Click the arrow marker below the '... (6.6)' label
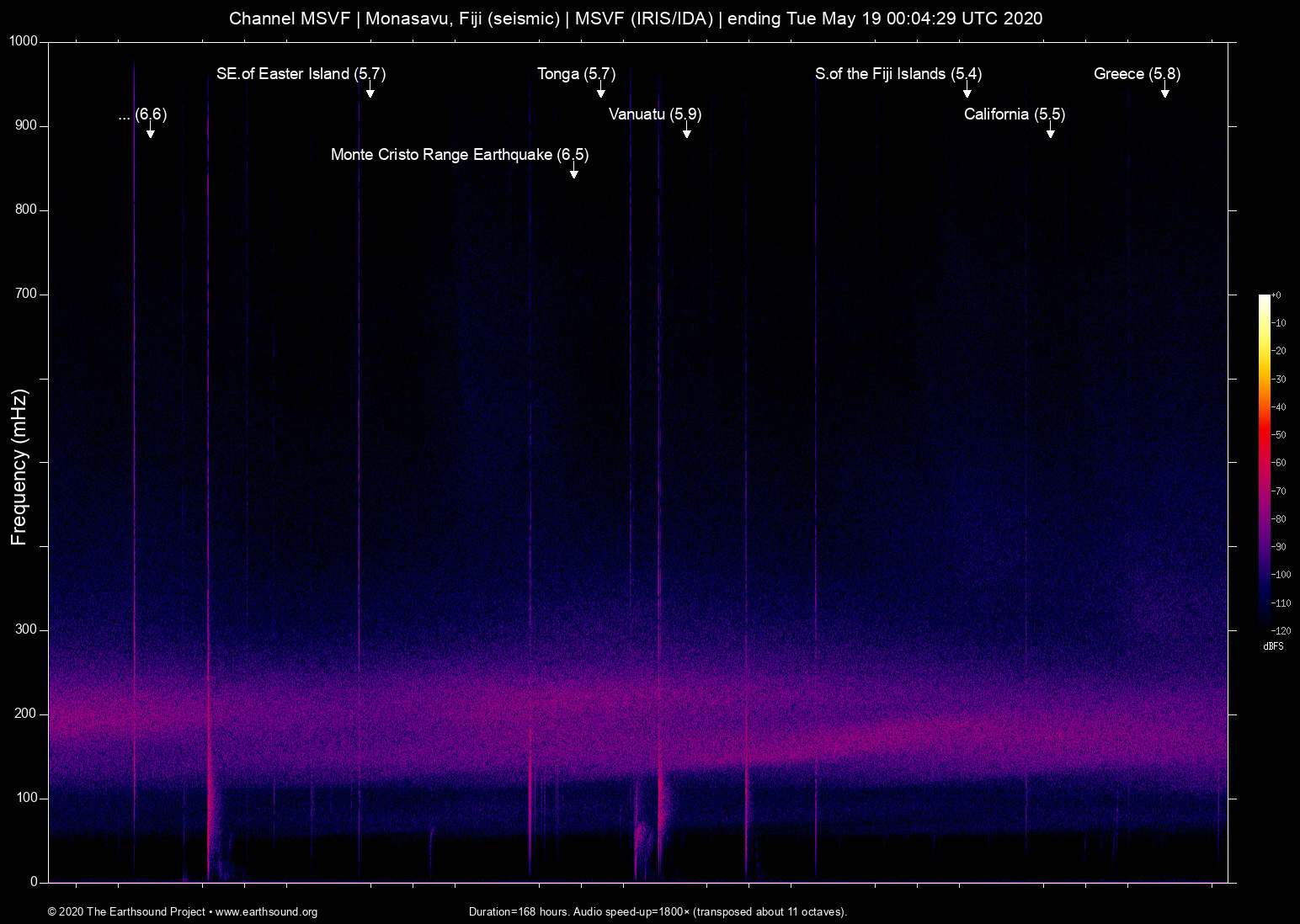Screen dimensions: 1300x924 pos(150,130)
